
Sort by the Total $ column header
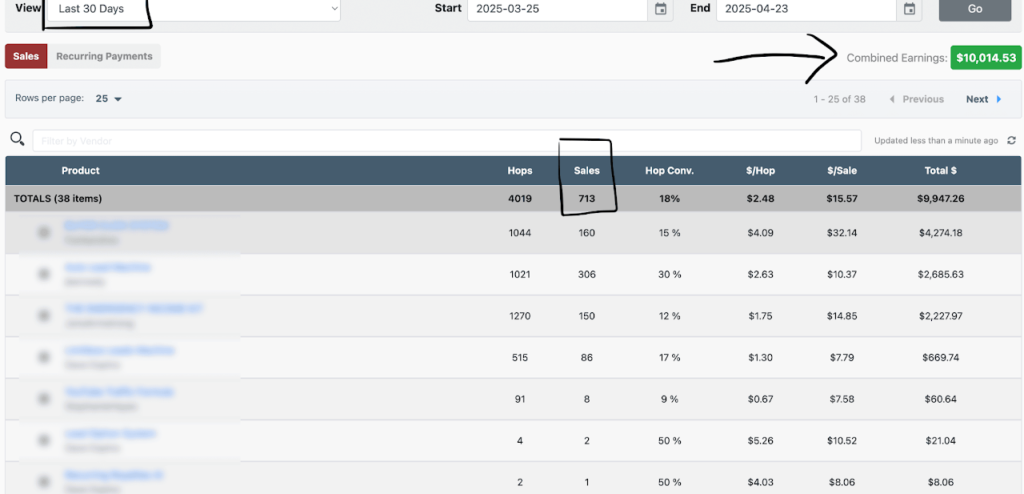pos(940,170)
